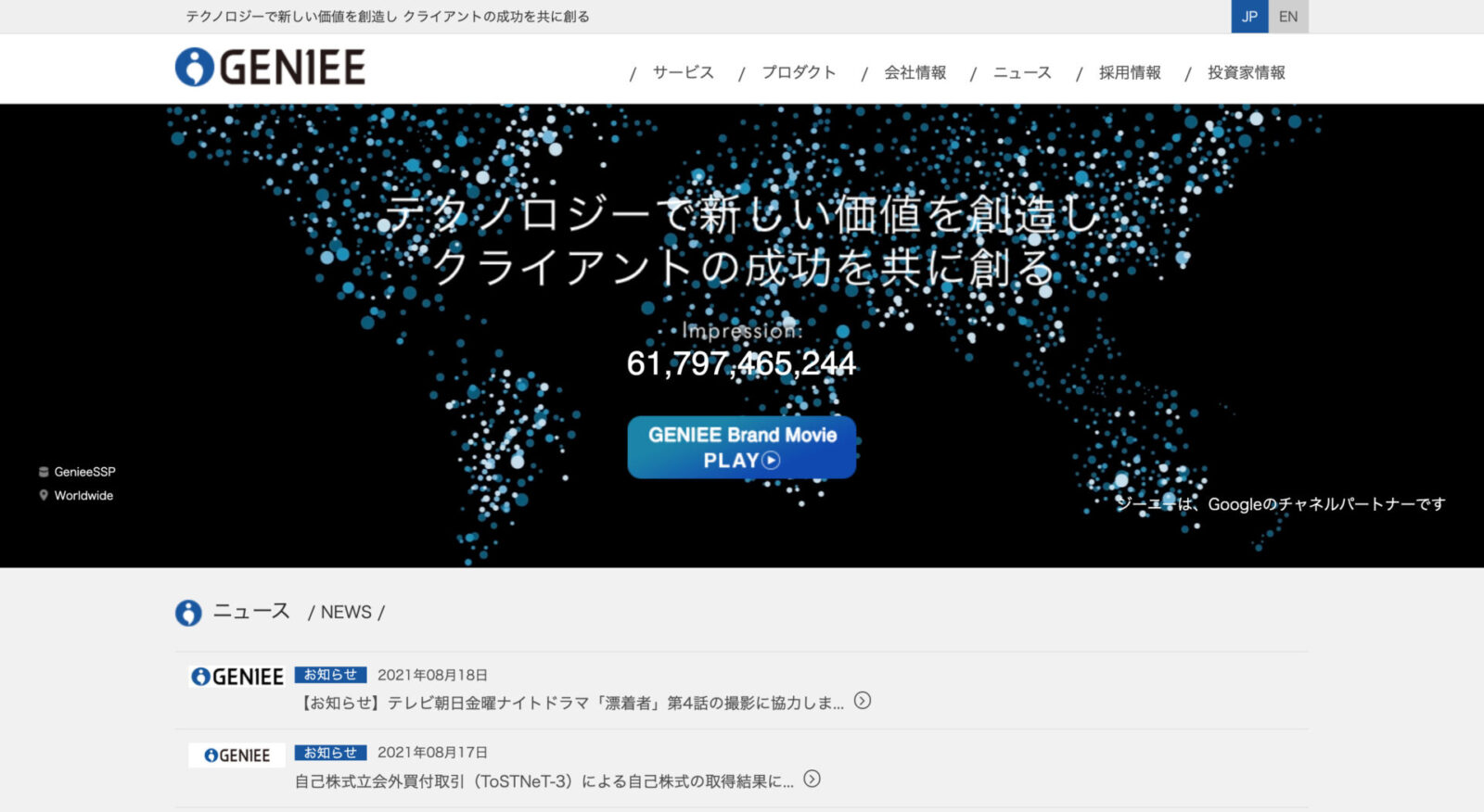Click the Worldwide location pin icon

pos(44,496)
